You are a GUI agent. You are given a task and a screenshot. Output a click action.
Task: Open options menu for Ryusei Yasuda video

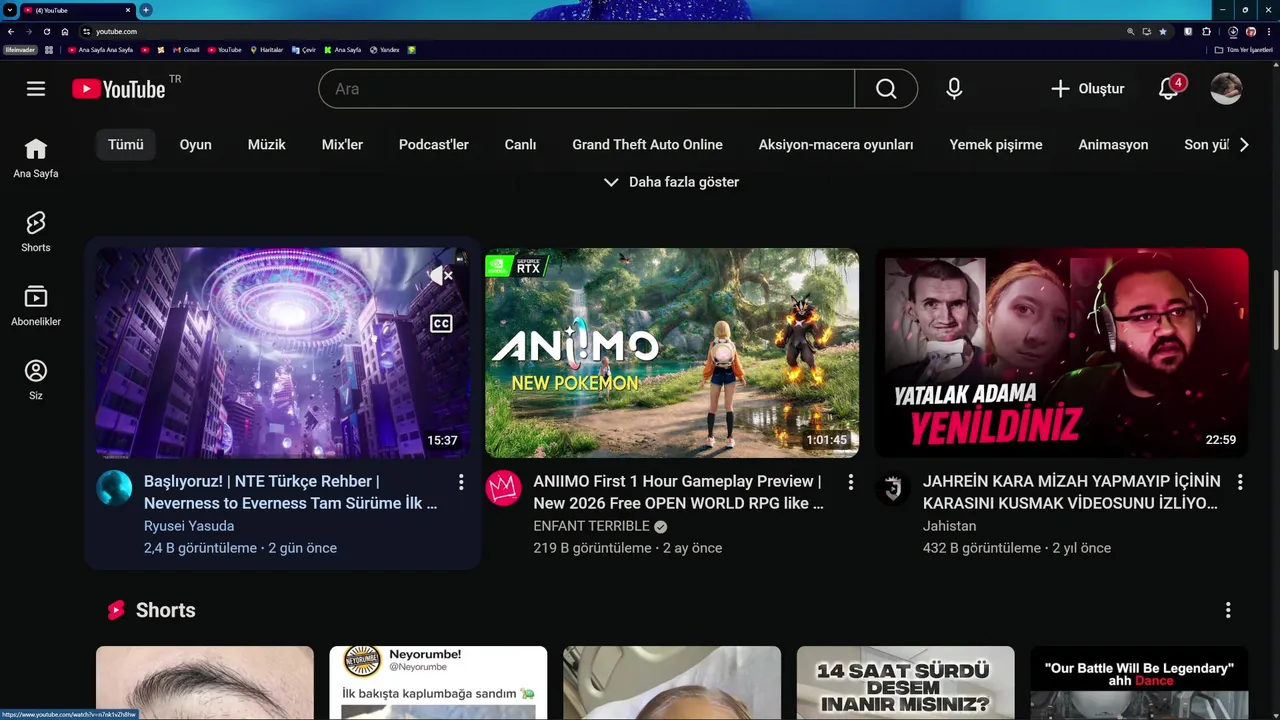461,482
